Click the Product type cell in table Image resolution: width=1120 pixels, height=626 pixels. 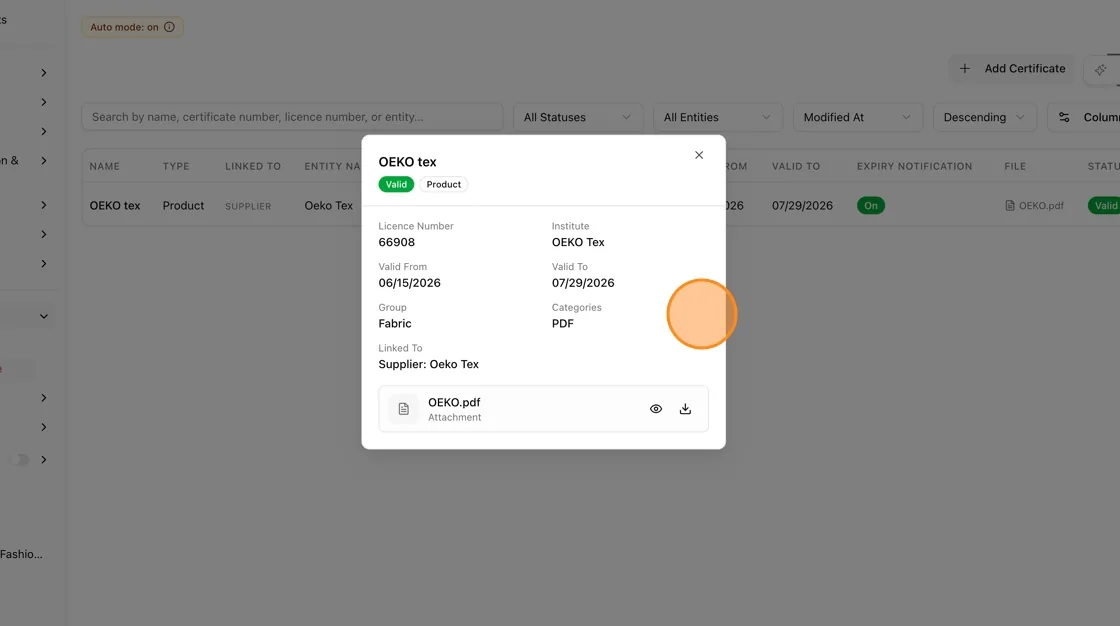pos(183,206)
